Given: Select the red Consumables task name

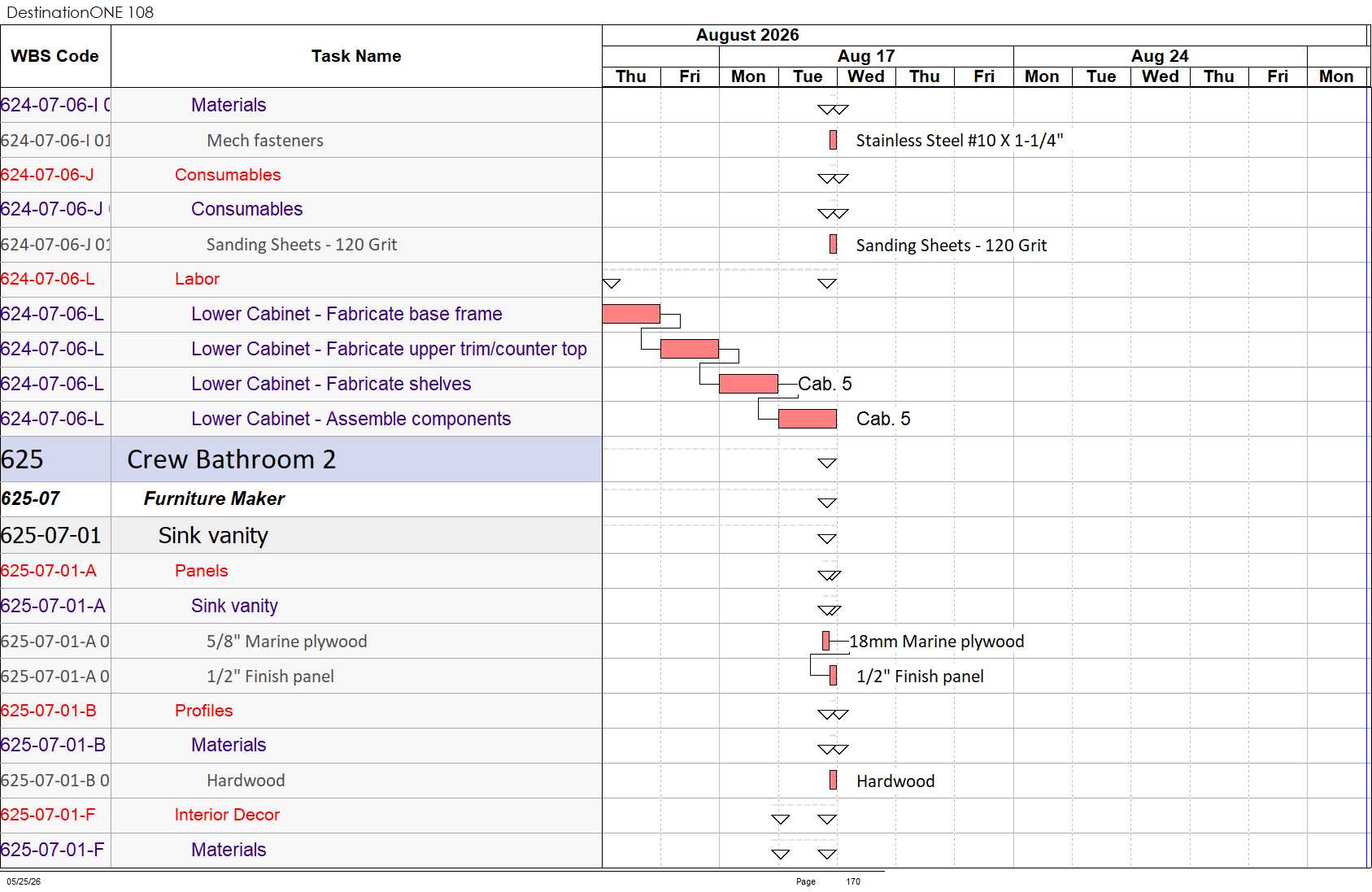Looking at the screenshot, I should tap(228, 175).
